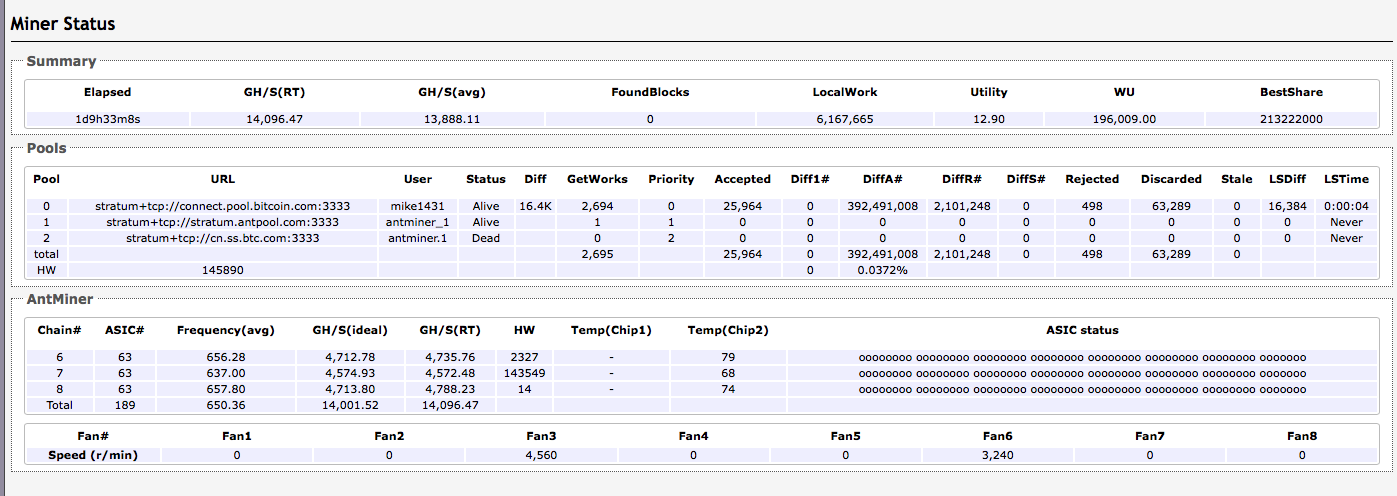Screen dimensions: 1397x496
Task: Select hardware error rate 0.0372%
Action: pyautogui.click(x=882, y=270)
